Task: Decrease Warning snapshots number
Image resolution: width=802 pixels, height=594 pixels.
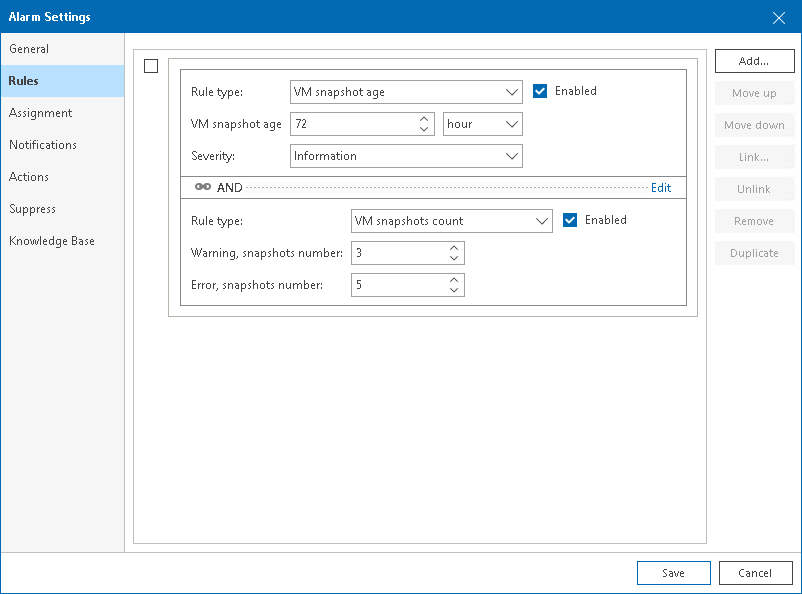Action: [x=454, y=259]
